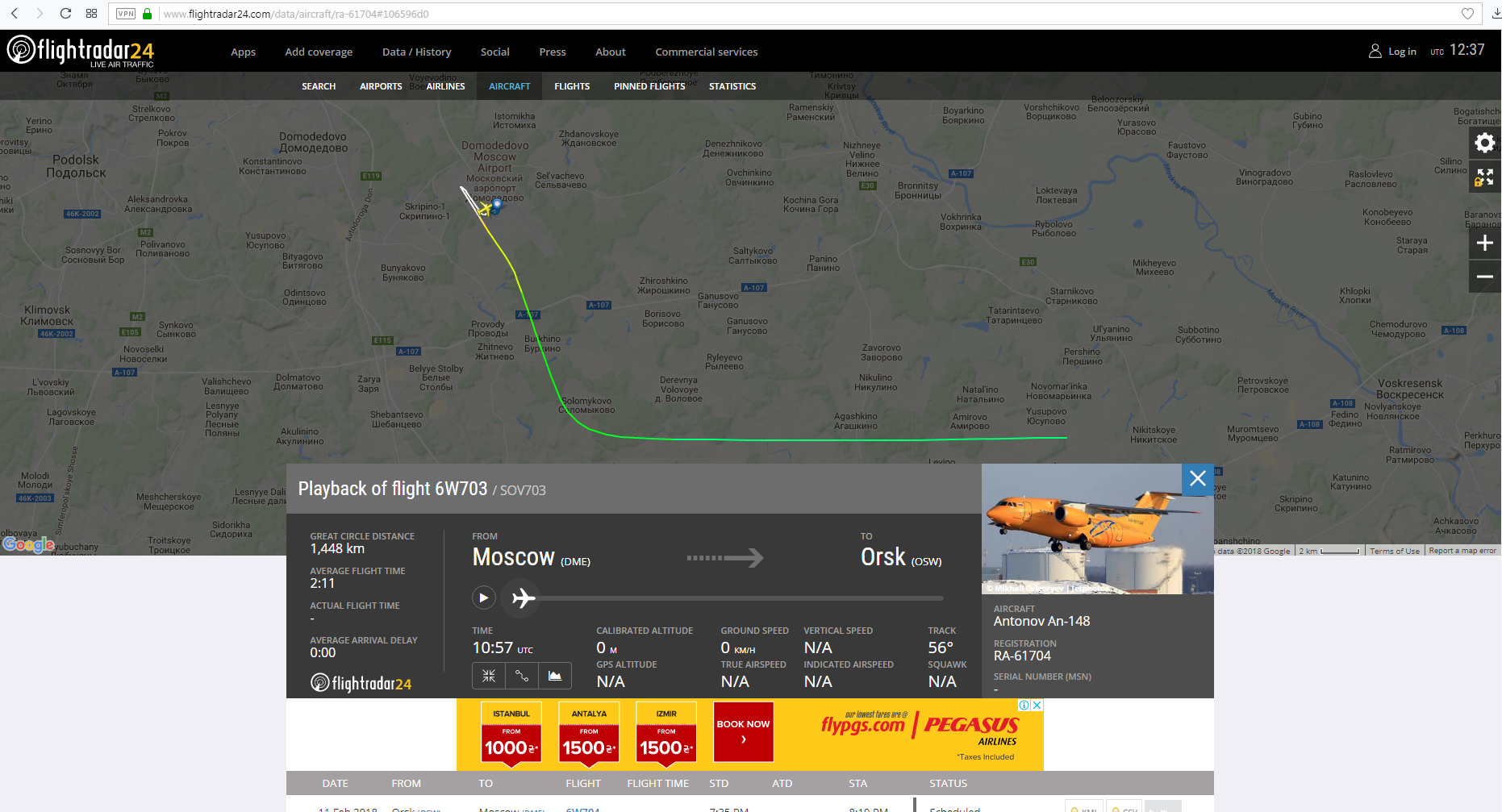This screenshot has width=1502, height=812.
Task: Toggle fullscreen map view icon
Action: click(x=1484, y=177)
